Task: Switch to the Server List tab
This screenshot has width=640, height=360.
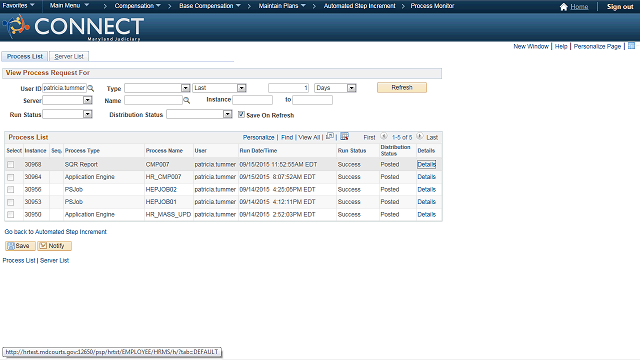Action: [x=69, y=56]
